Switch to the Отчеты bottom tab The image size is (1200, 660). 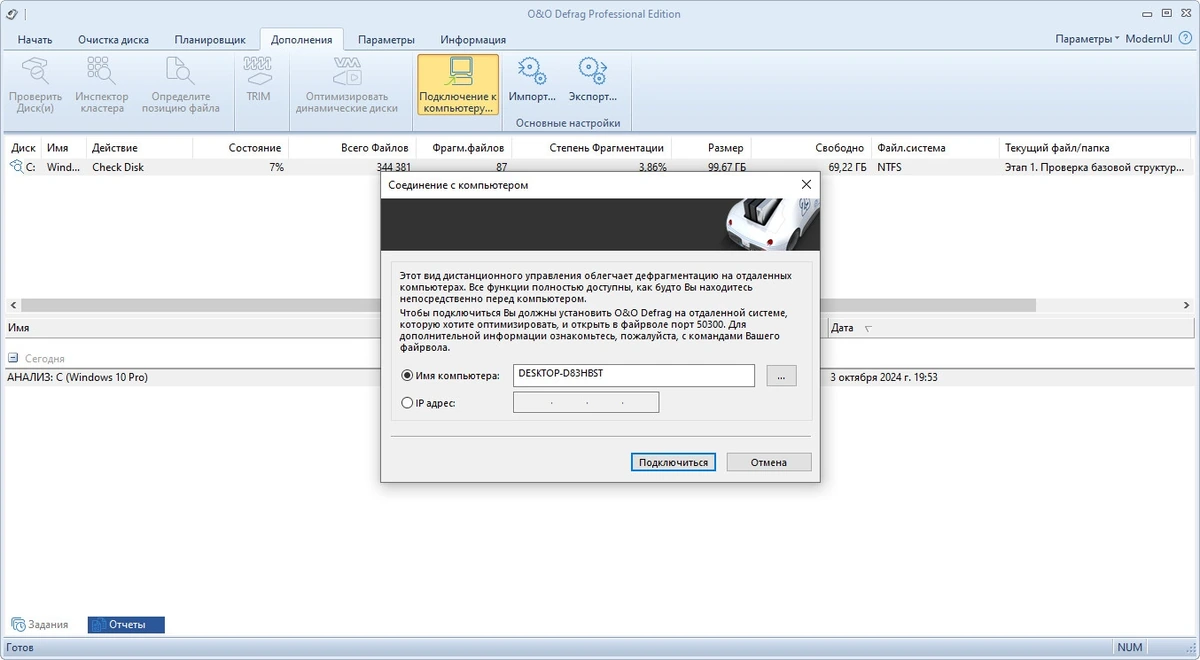click(126, 625)
